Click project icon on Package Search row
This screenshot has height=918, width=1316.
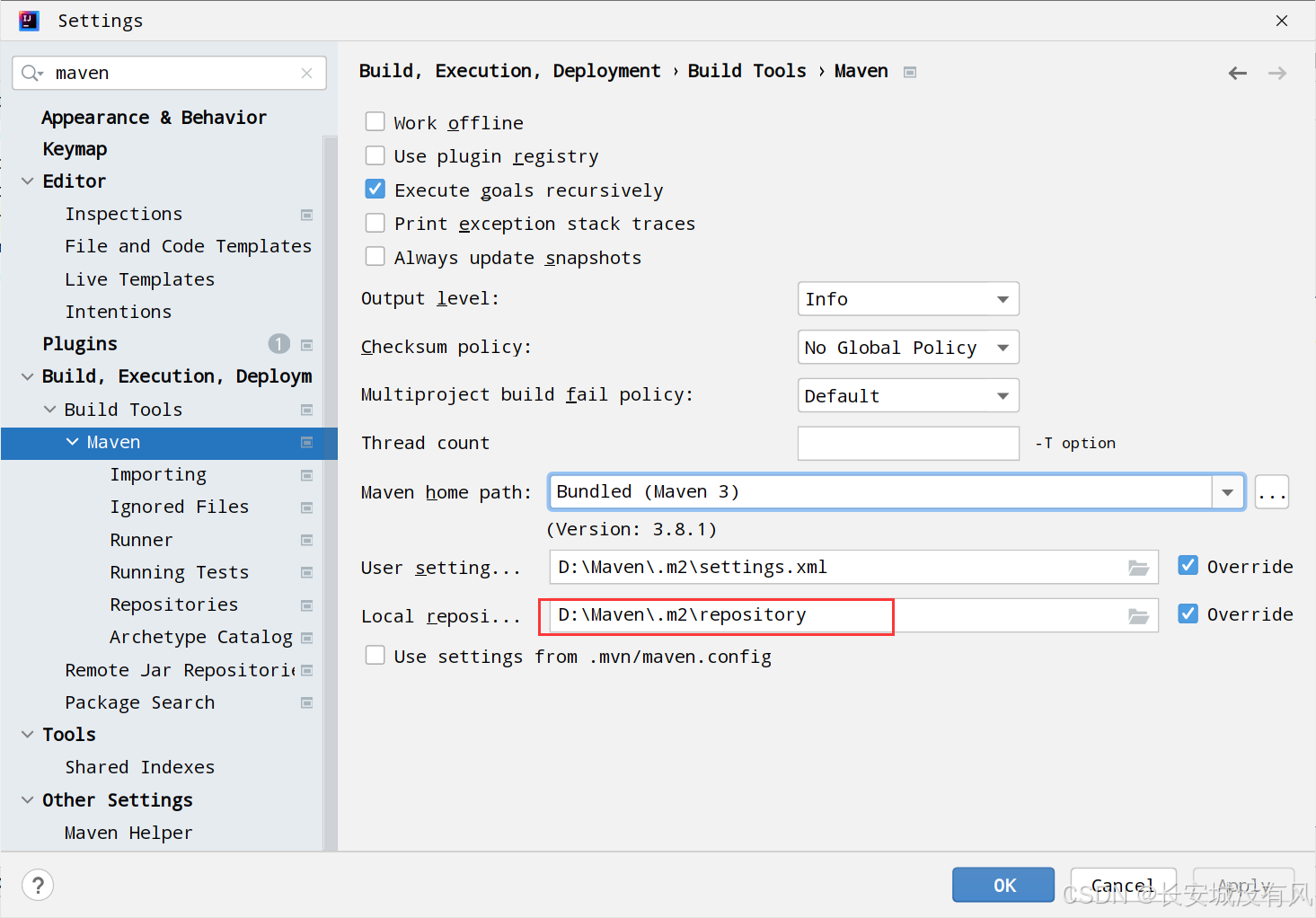pos(307,702)
